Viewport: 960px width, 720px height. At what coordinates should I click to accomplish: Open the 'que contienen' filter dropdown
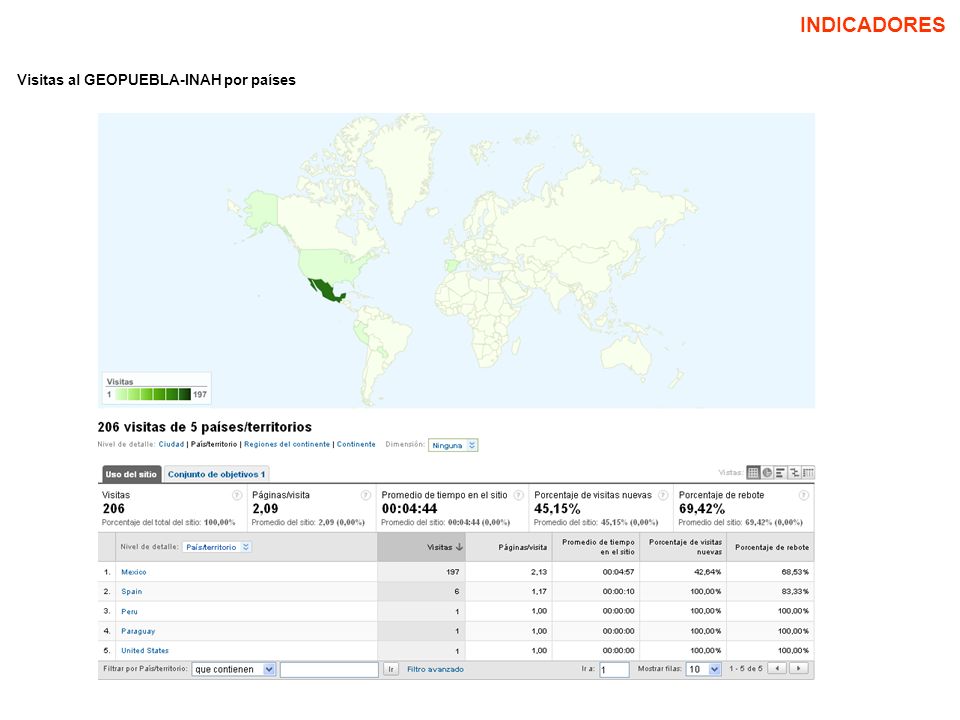(234, 669)
